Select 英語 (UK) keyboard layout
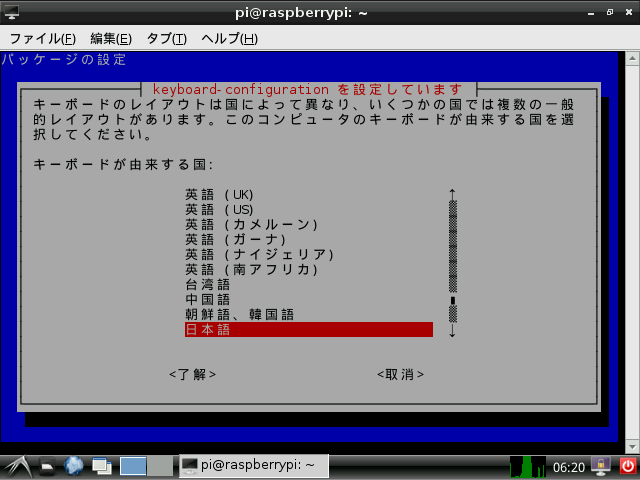640x480 pixels. pos(219,195)
